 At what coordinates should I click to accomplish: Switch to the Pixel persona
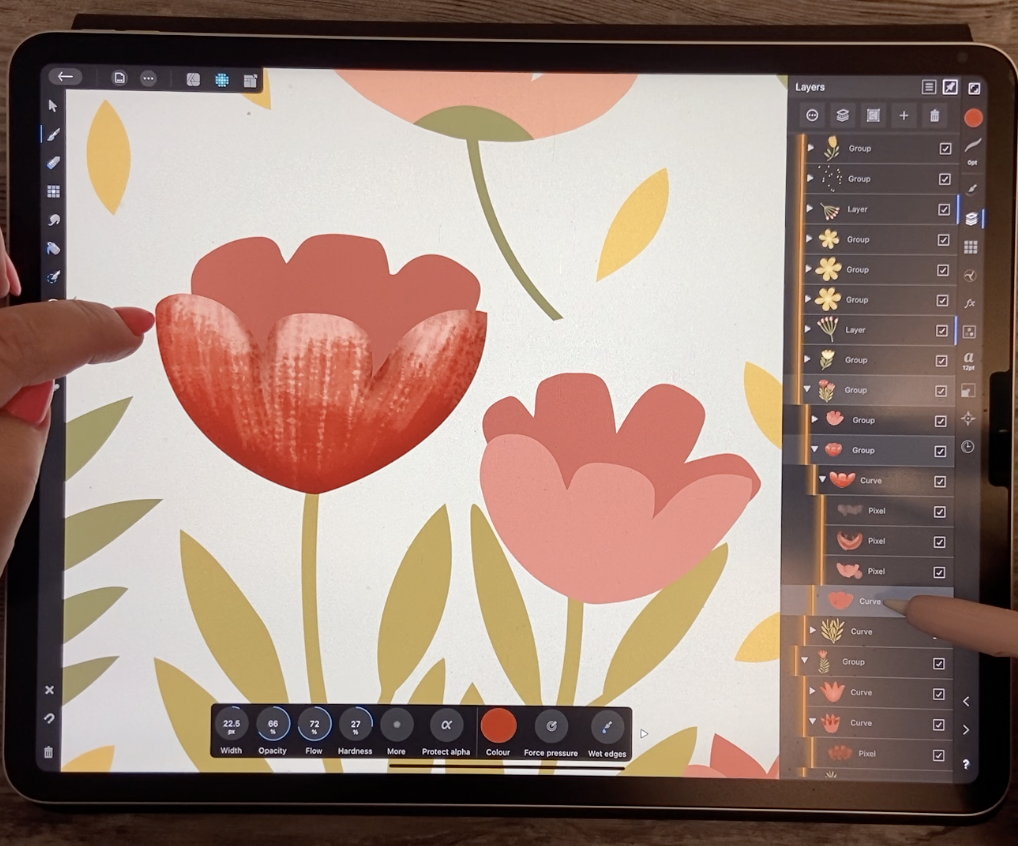222,80
